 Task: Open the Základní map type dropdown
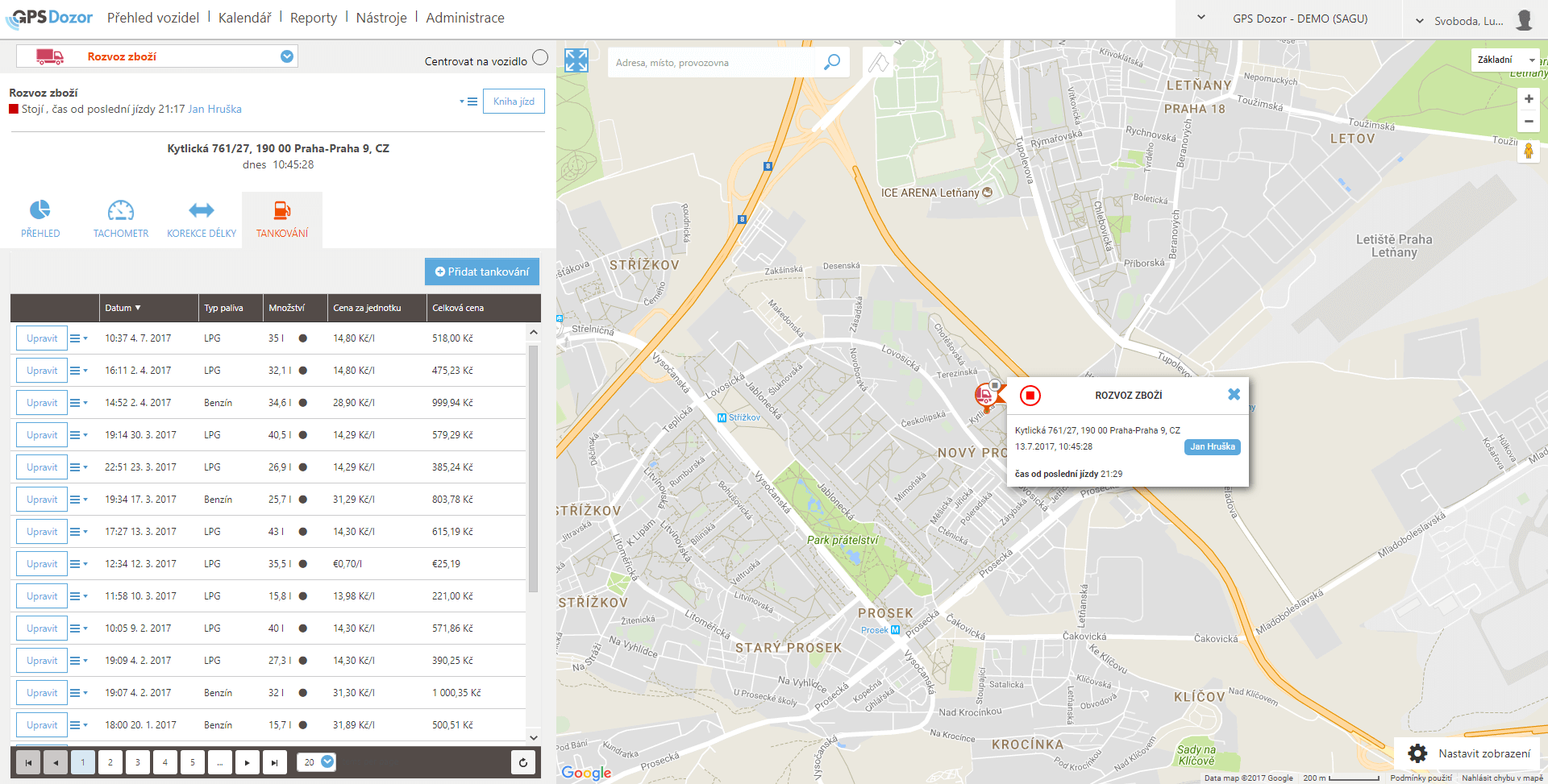coord(1504,60)
